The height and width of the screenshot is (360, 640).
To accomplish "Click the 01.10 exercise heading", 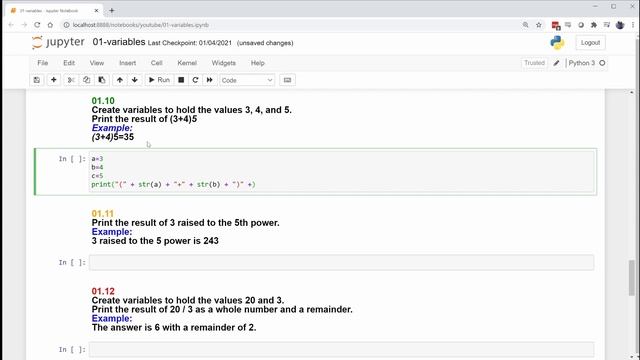I will [103, 101].
